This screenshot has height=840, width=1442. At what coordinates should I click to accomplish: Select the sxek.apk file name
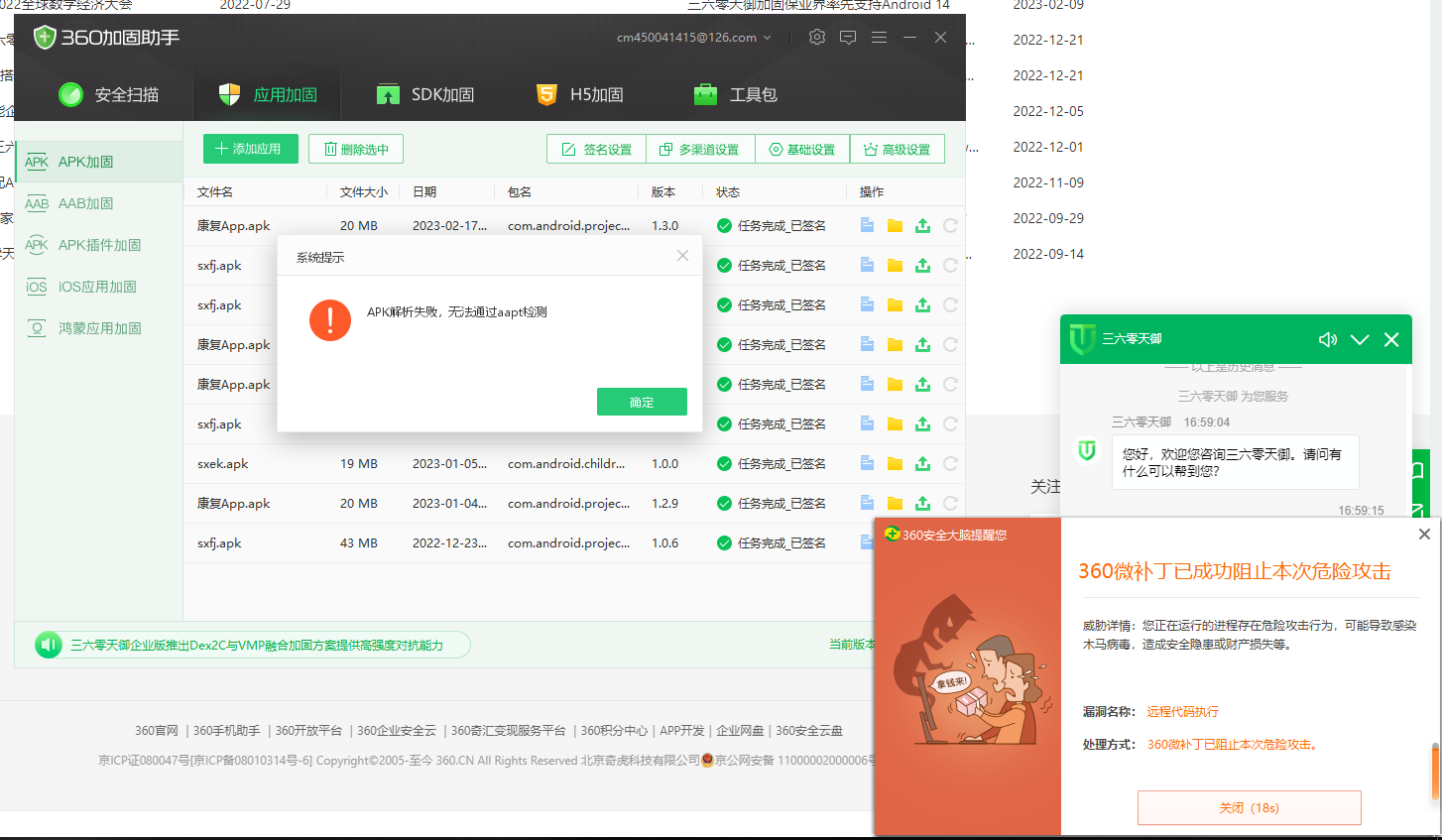(223, 463)
